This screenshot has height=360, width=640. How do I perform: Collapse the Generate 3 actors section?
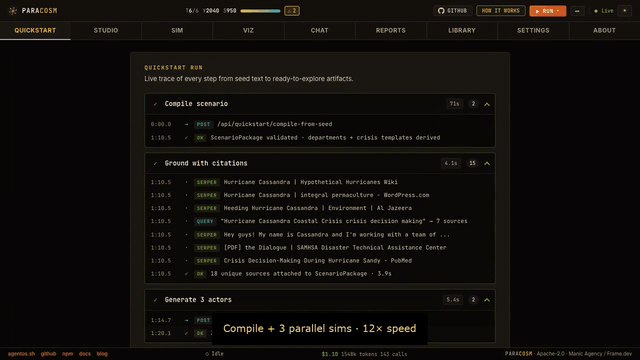point(487,300)
